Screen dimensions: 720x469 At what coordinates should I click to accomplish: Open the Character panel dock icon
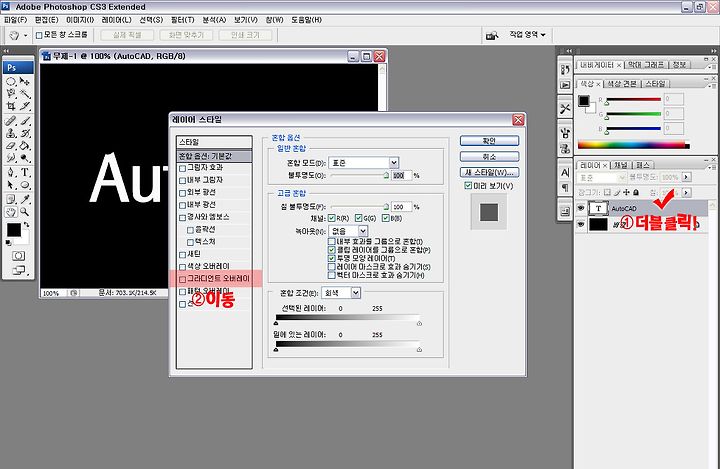[x=565, y=173]
